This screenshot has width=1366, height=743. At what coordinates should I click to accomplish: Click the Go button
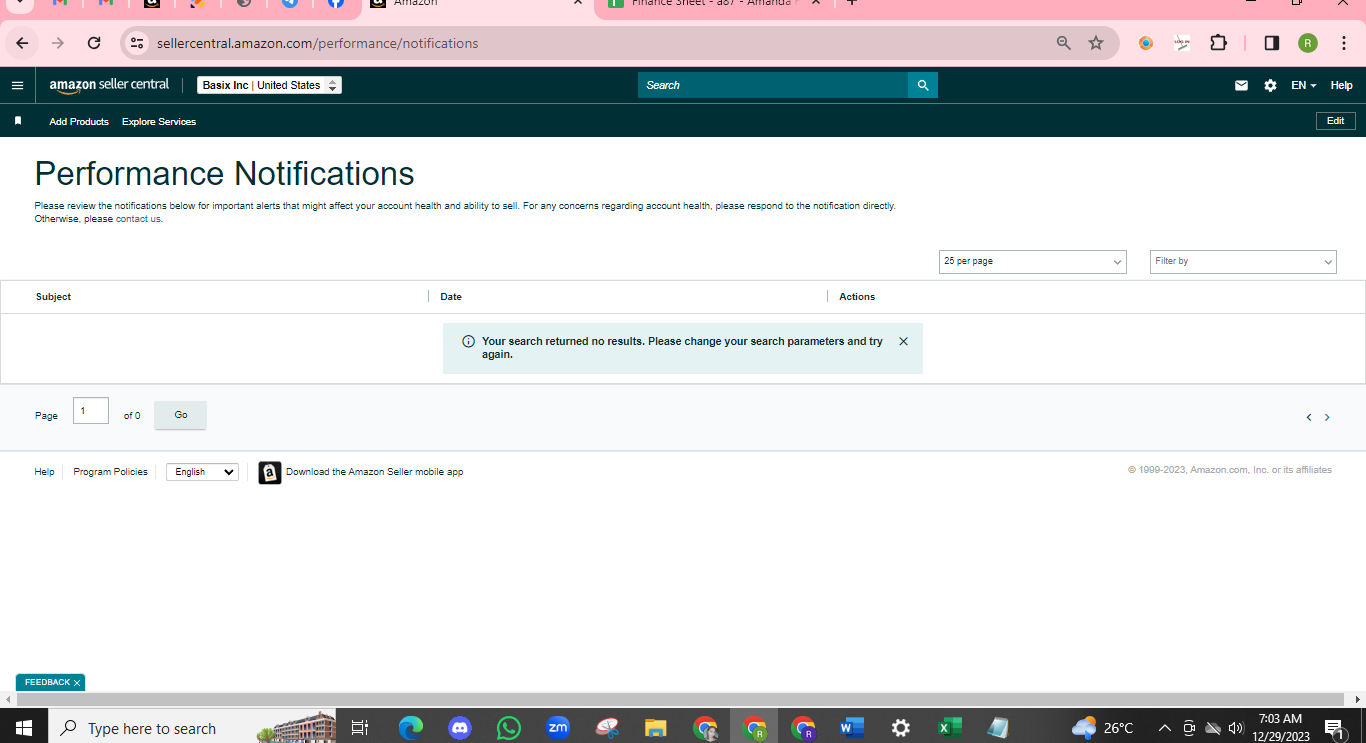click(180, 415)
